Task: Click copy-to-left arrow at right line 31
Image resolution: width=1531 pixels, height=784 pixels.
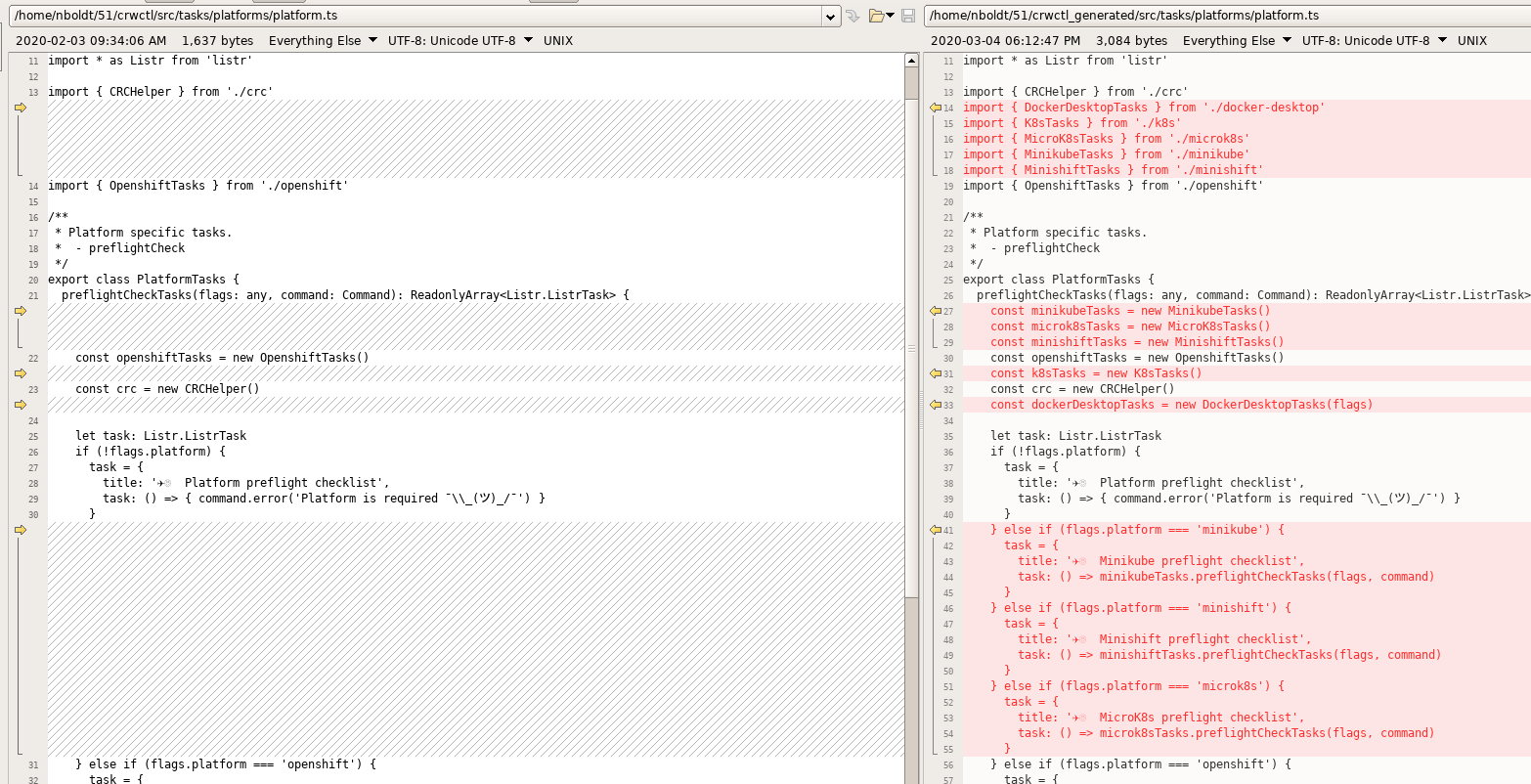Action: [x=936, y=373]
